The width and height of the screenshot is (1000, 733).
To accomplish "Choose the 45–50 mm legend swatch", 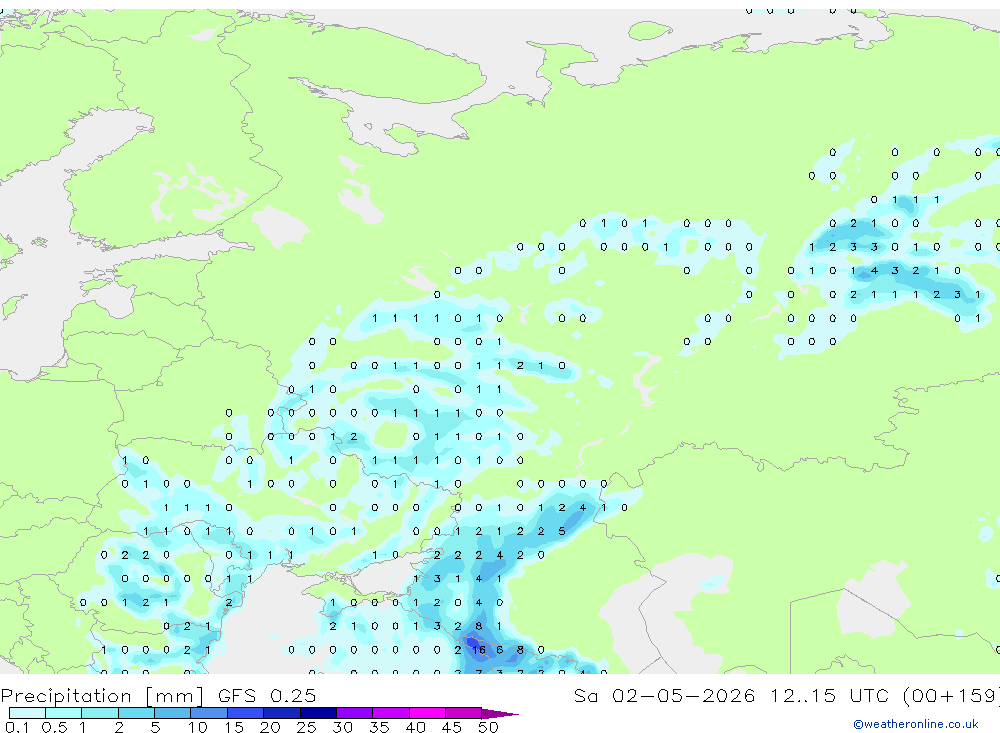I will tap(463, 713).
